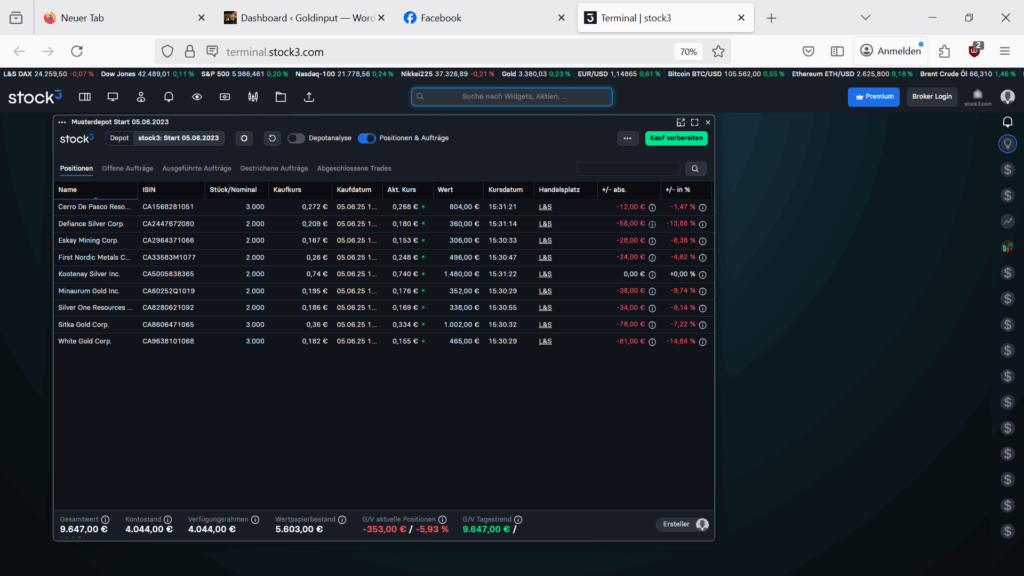This screenshot has height=576, width=1024.
Task: Toggle the Depotanalyse switch
Action: pyautogui.click(x=296, y=138)
